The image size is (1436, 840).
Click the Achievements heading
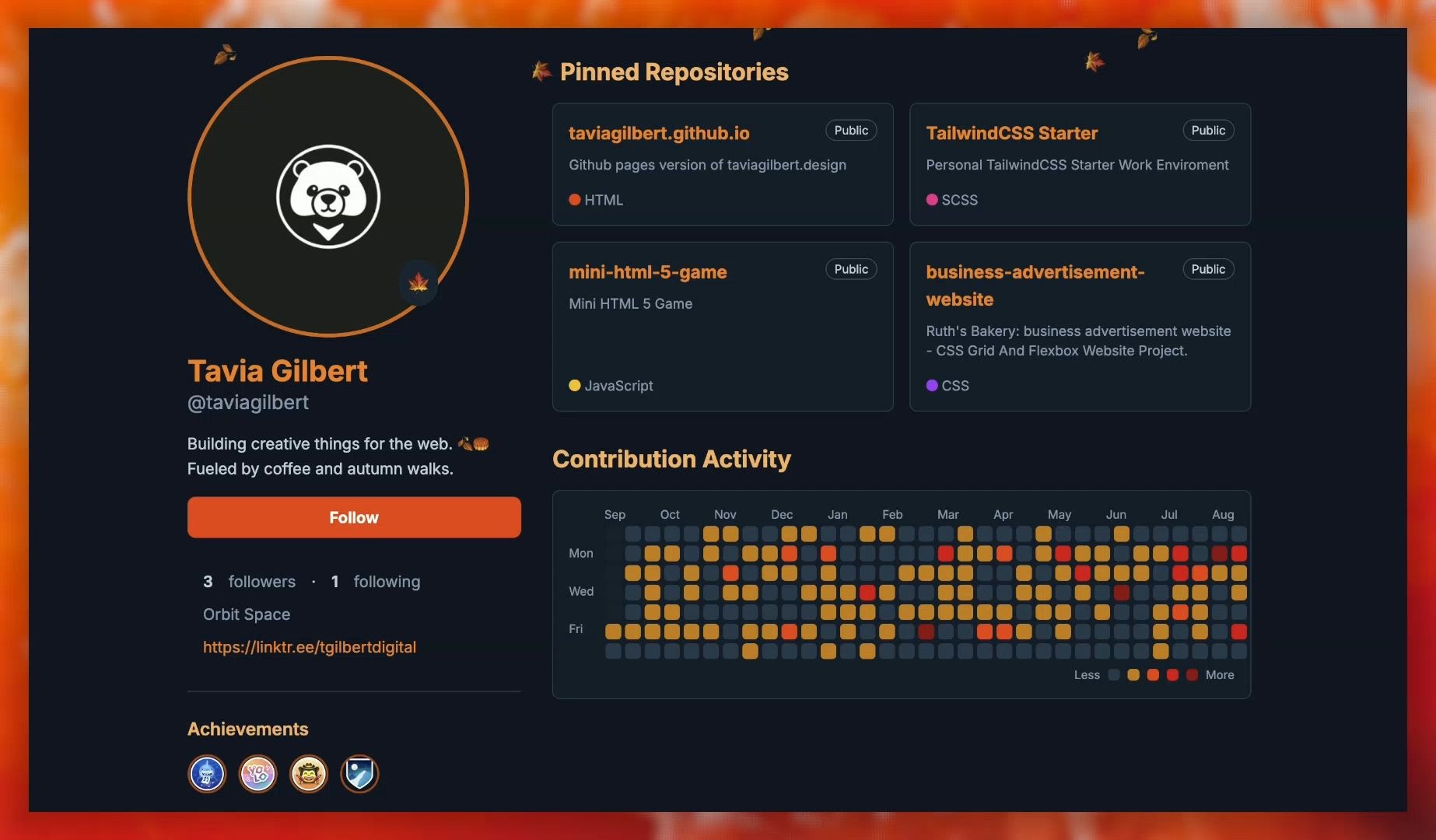(247, 729)
